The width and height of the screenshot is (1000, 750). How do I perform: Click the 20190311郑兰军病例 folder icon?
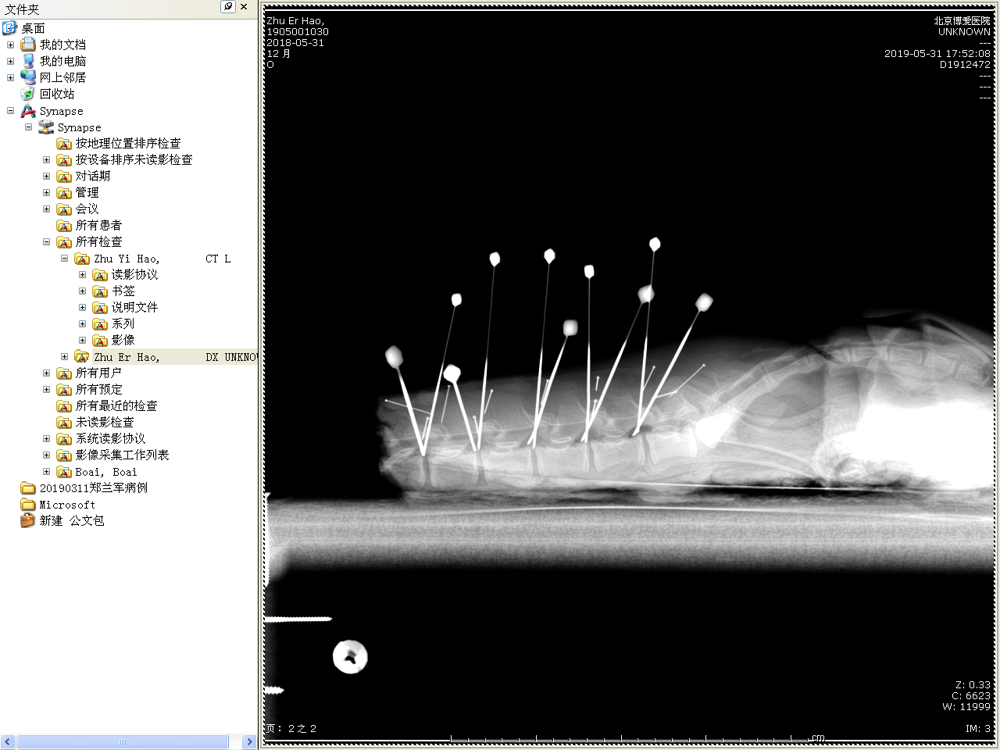click(27, 488)
